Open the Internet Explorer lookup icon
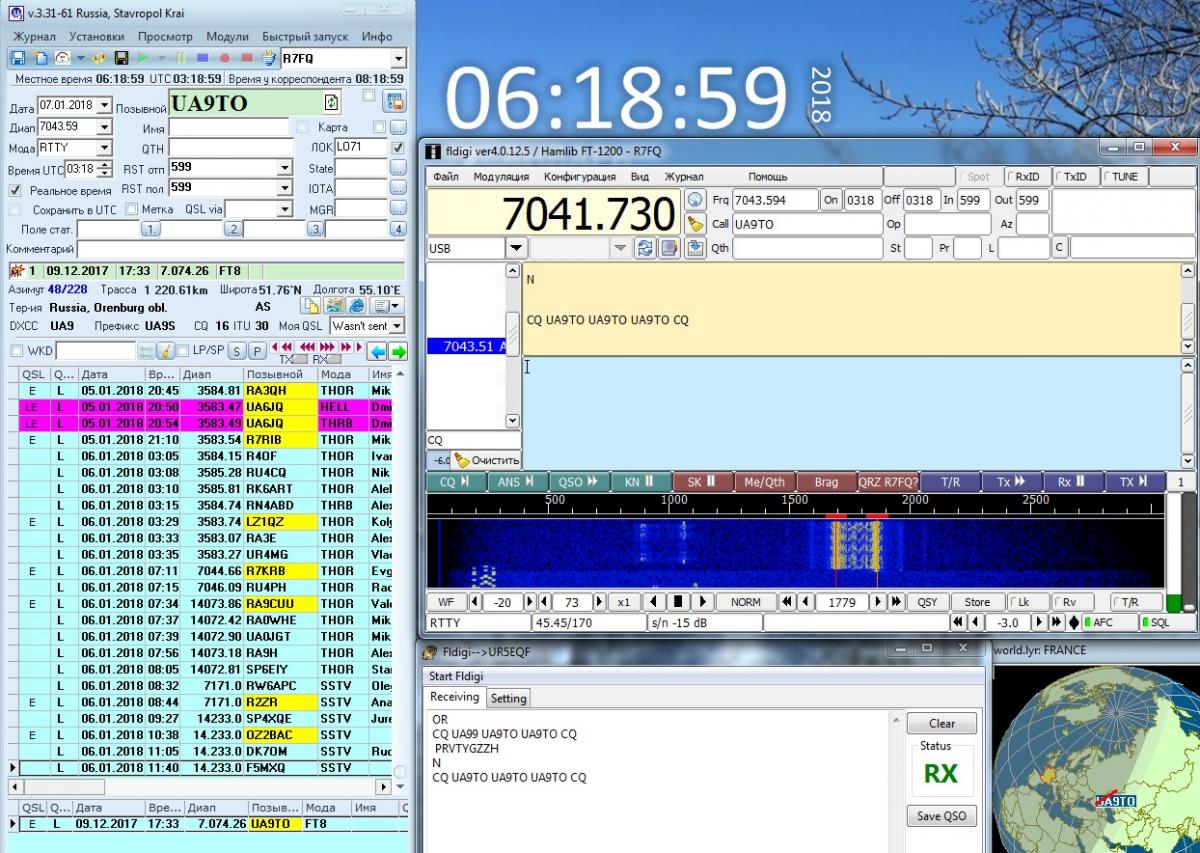 click(357, 306)
